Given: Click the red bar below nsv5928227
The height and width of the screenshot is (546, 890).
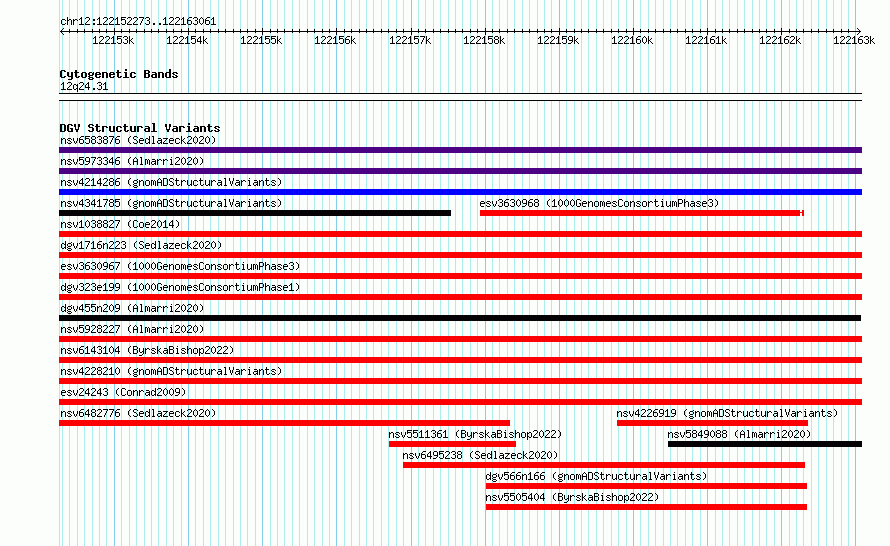Looking at the screenshot, I should pos(460,339).
